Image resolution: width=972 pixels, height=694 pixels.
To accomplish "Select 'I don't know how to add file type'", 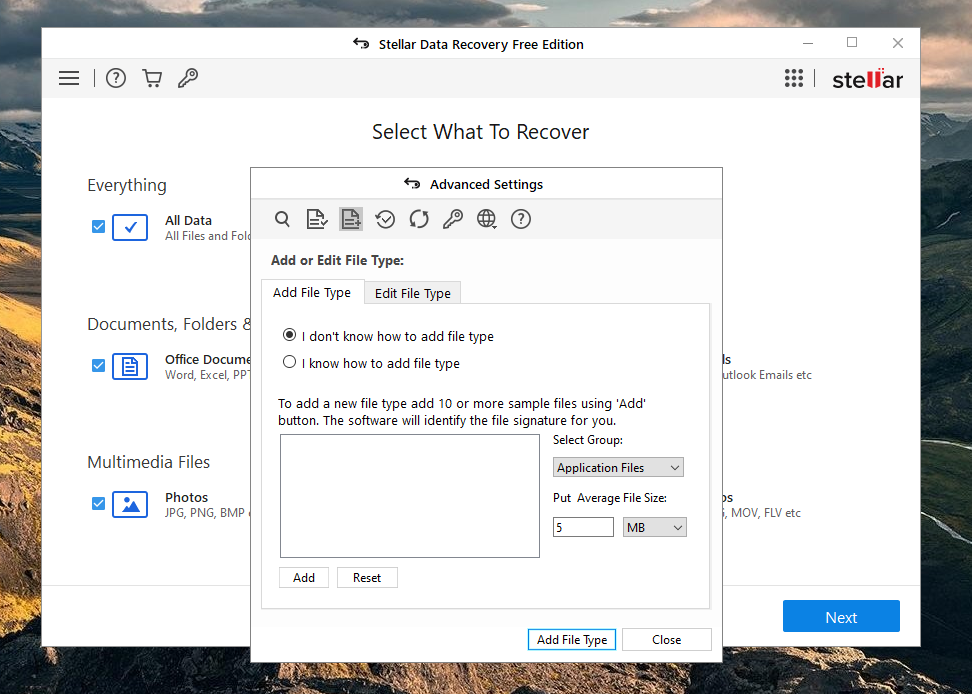I will 290,336.
